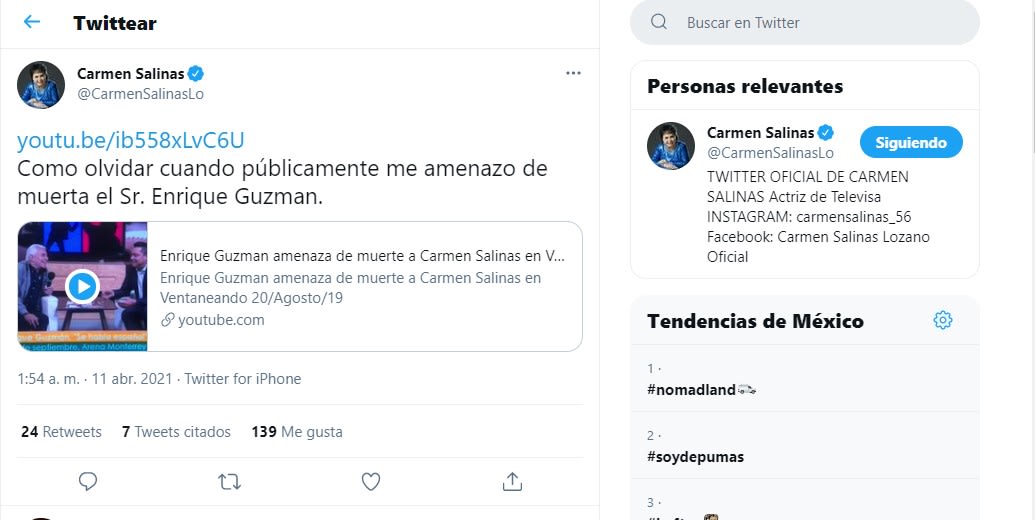View the 7 Tweets citados list

coord(176,432)
